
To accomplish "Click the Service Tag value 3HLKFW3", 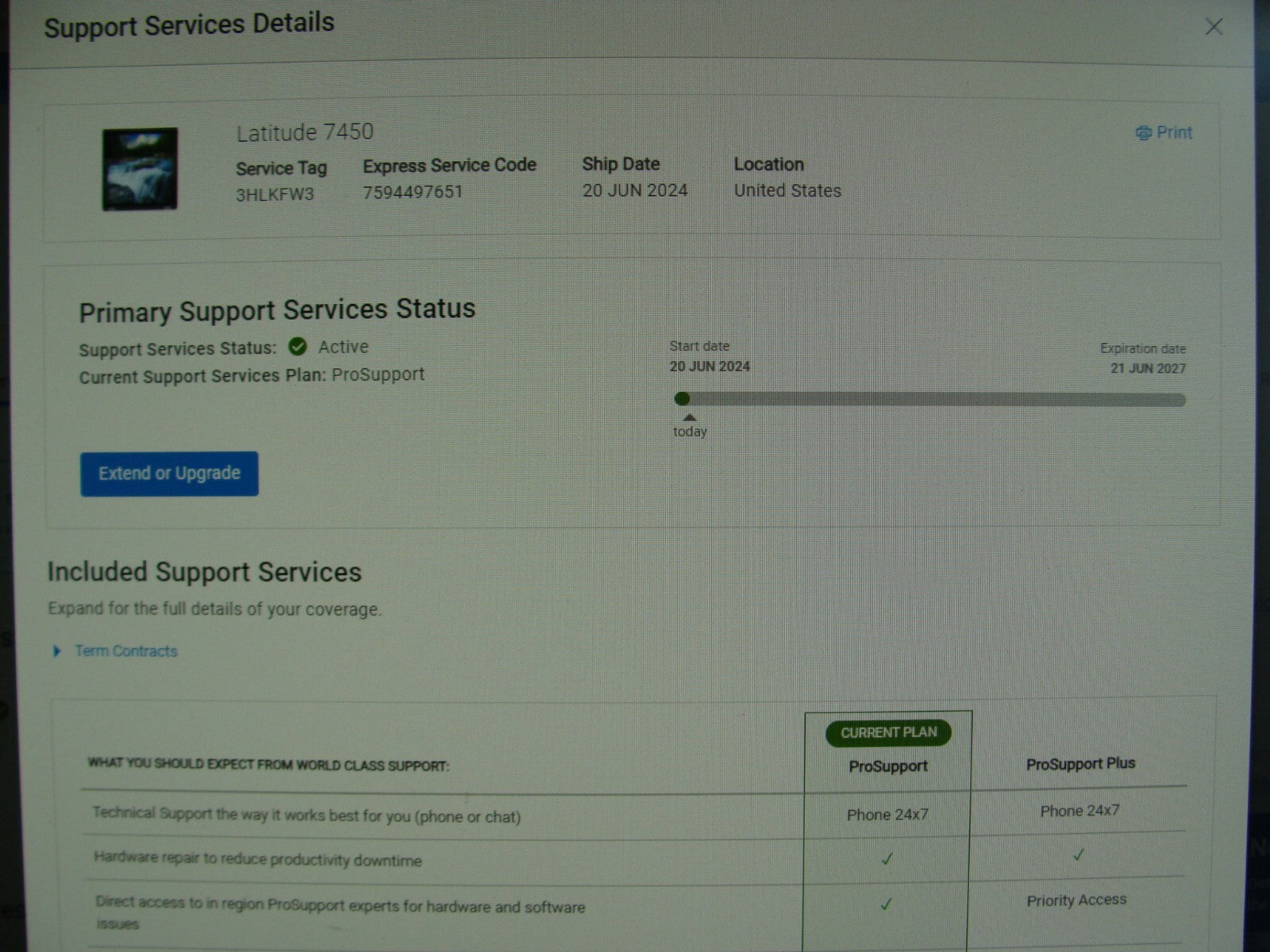I will pyautogui.click(x=275, y=194).
